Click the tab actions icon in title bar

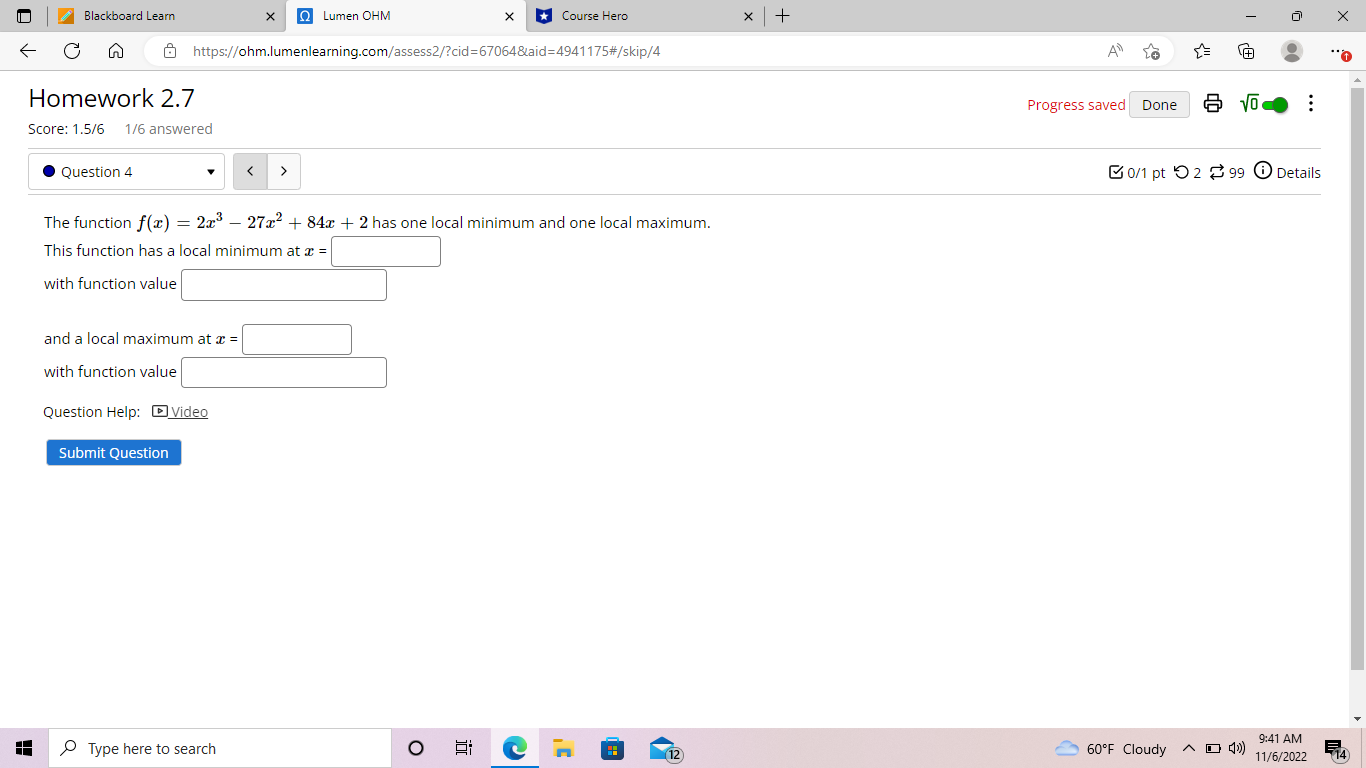[24, 16]
